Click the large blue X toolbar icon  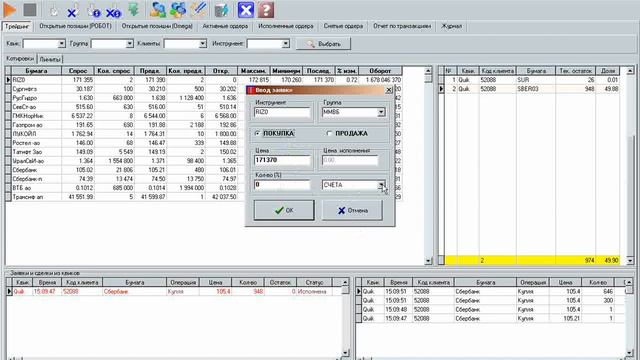coord(246,10)
